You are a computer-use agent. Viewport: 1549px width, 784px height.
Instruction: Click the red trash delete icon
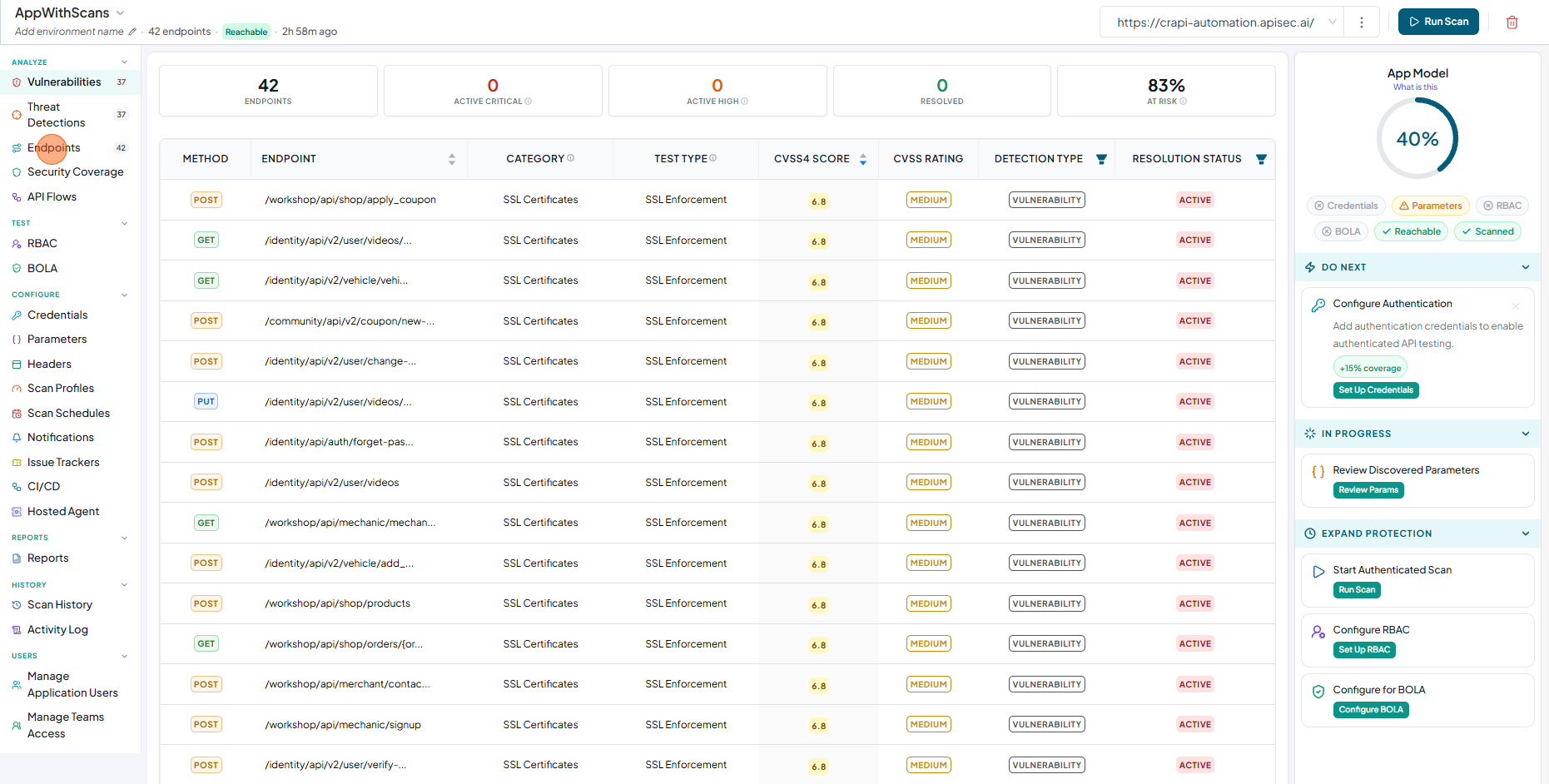(1512, 22)
